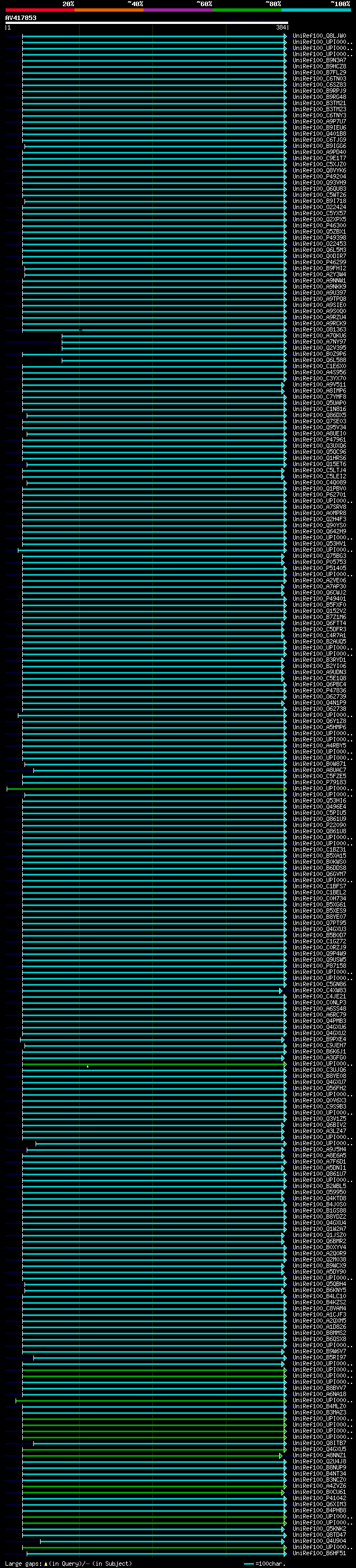
Task: Click the ruler end value 384
Action: [x=281, y=27]
